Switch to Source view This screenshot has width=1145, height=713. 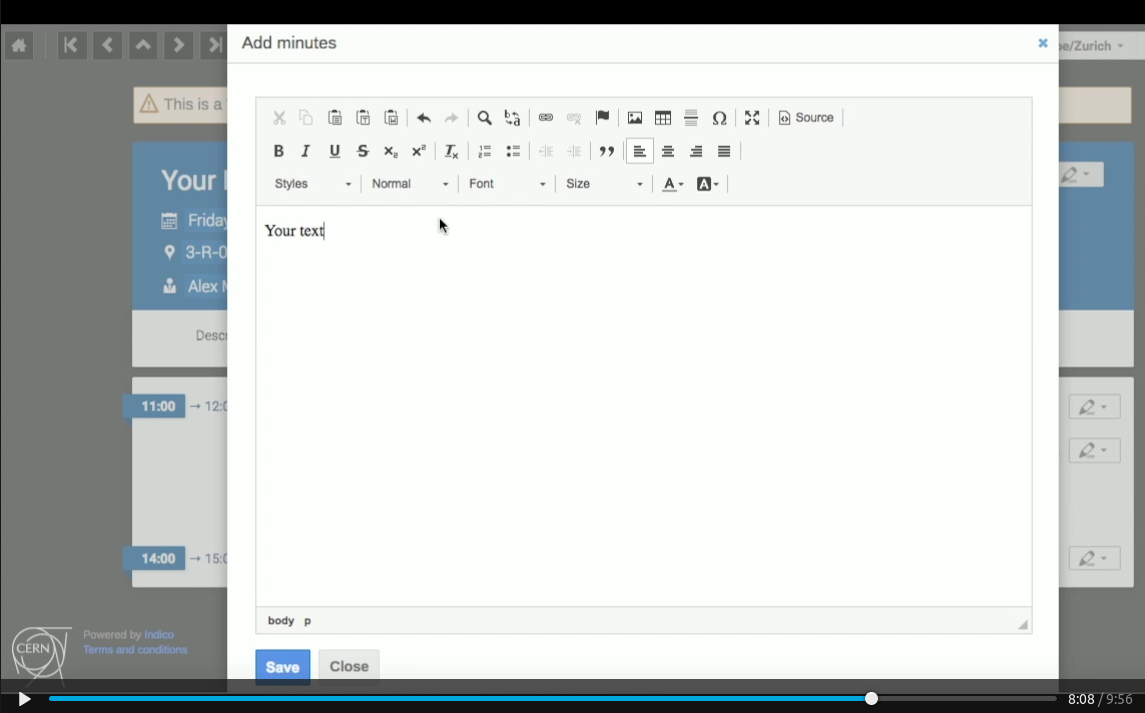(x=806, y=118)
